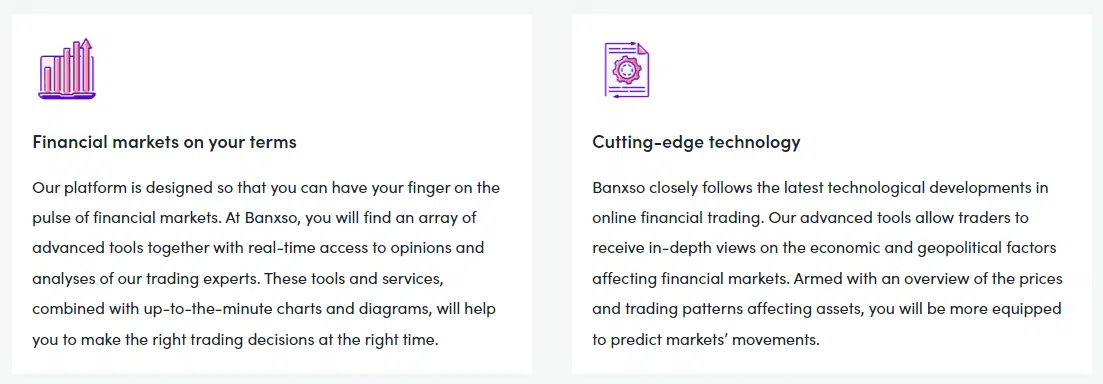Click the line ending 'at the right time.'
Screen dimensions: 1103x384
pyautogui.click(x=236, y=340)
